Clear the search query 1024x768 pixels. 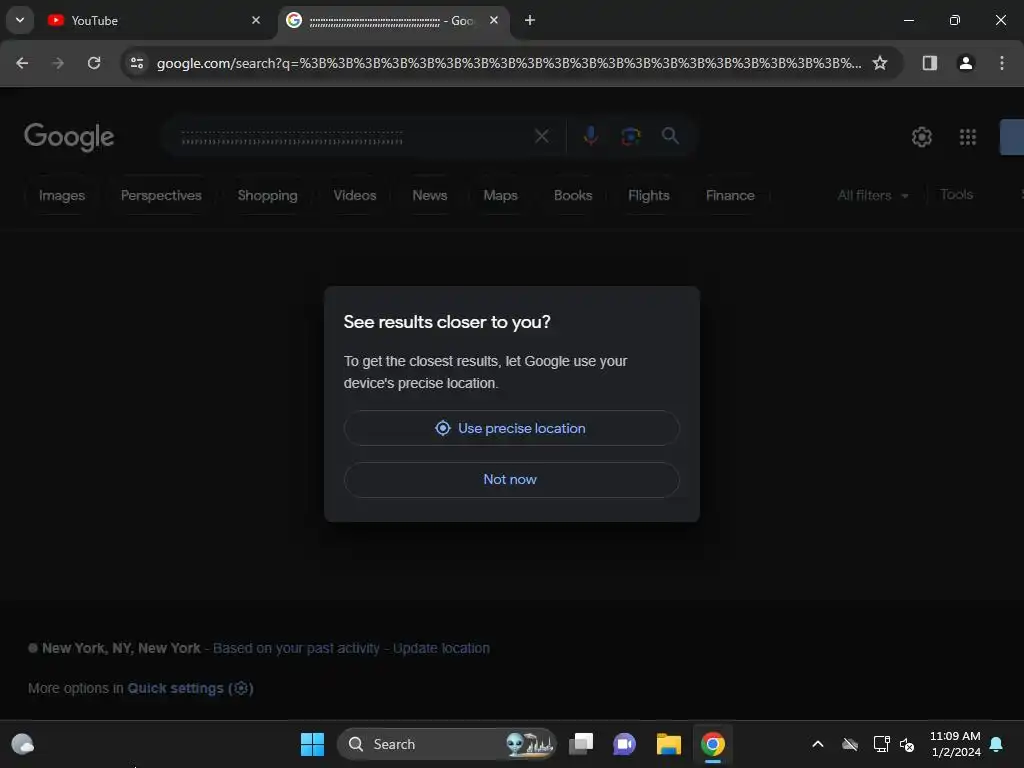click(x=541, y=136)
